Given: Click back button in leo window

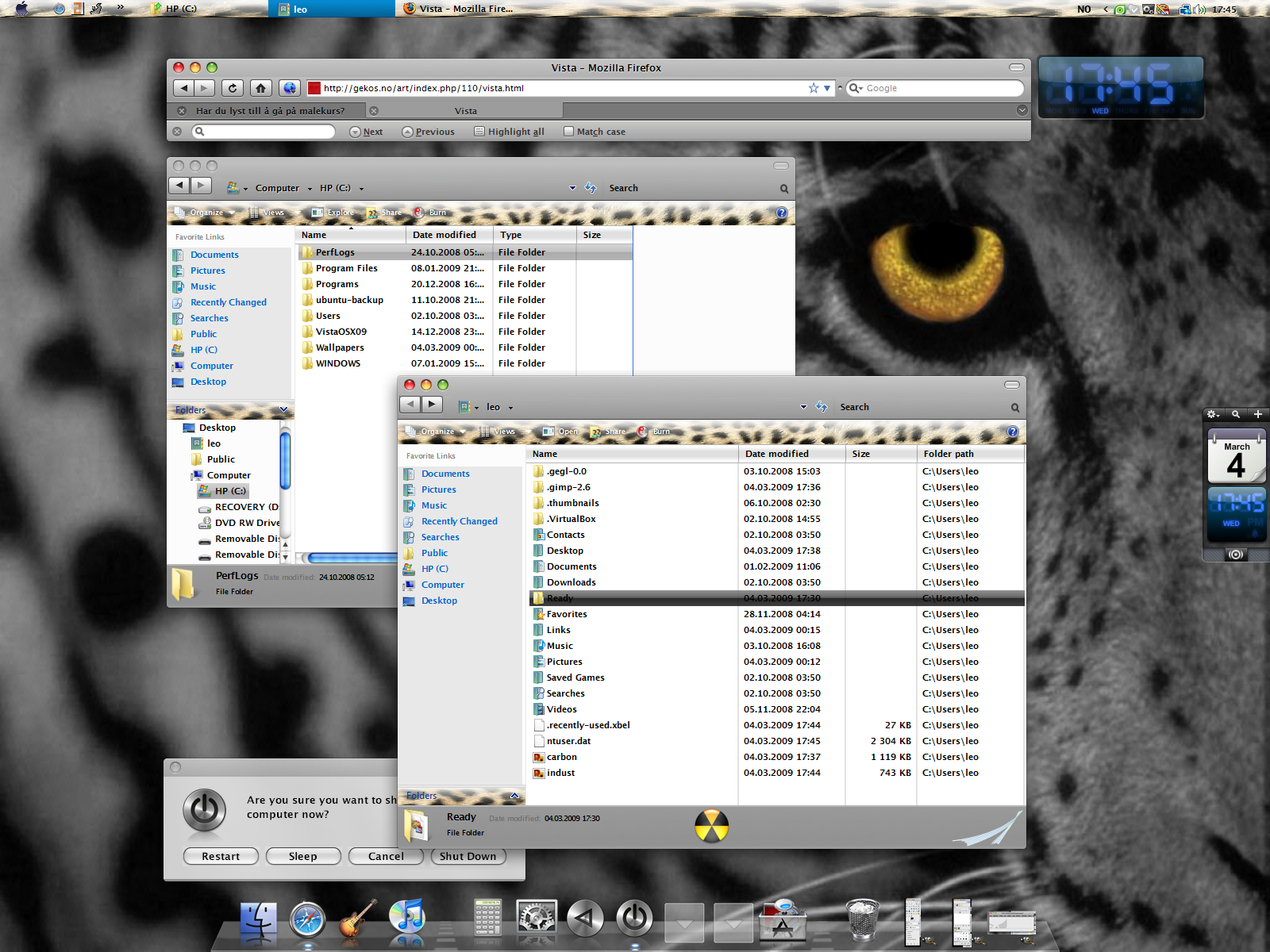Looking at the screenshot, I should [410, 405].
